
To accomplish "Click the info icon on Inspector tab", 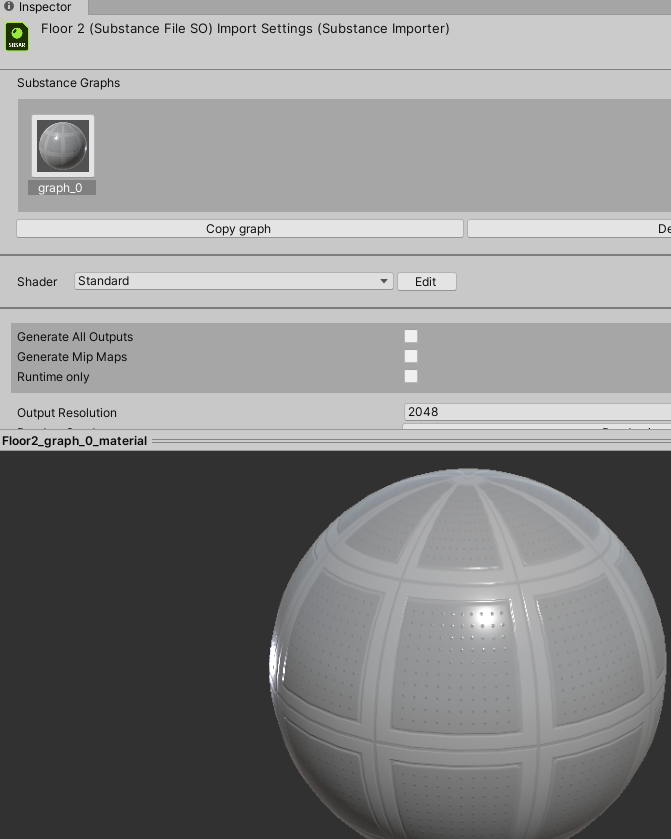I will pos(9,7).
